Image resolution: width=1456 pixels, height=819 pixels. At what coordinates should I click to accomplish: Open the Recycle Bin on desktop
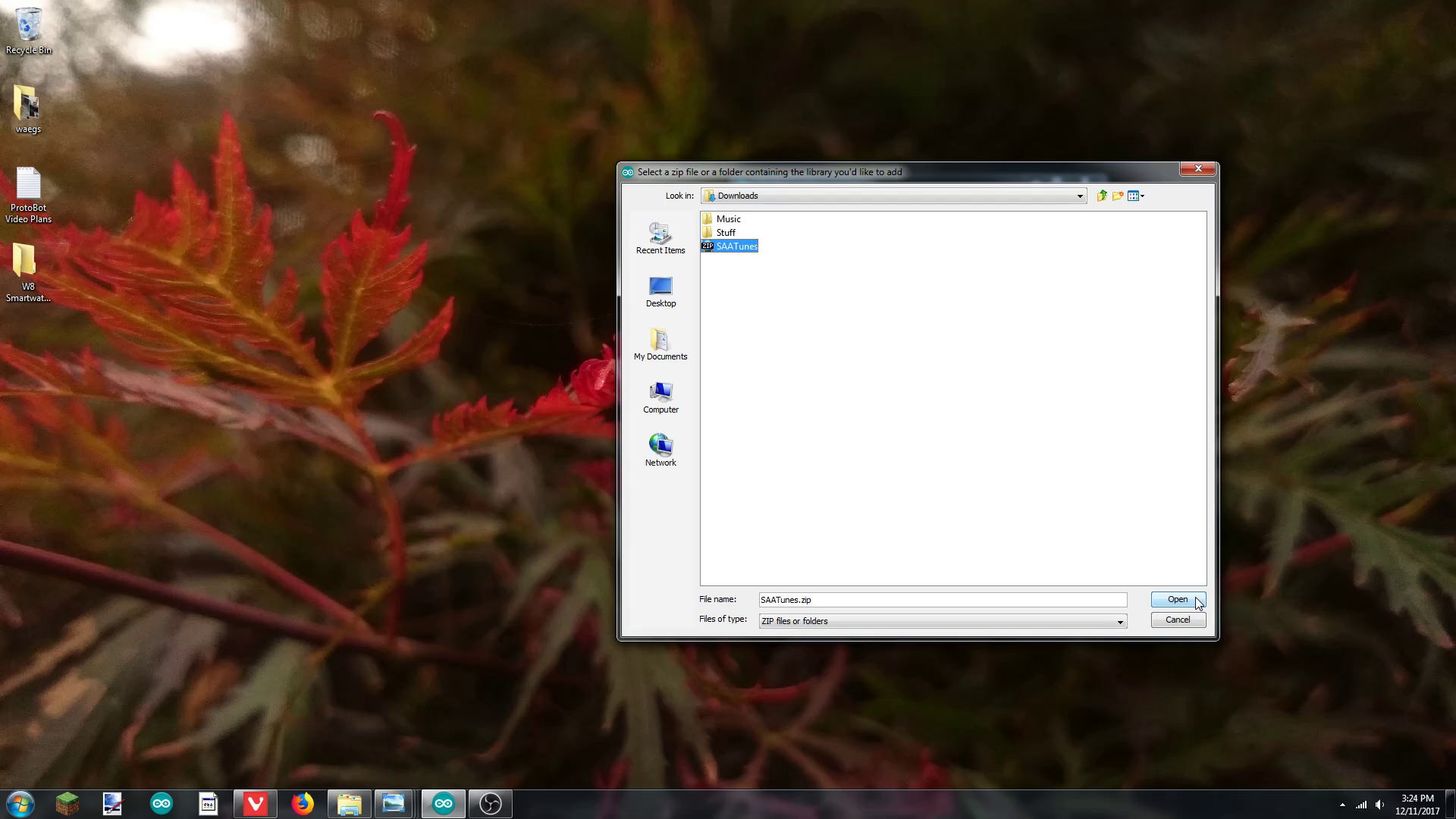[28, 30]
